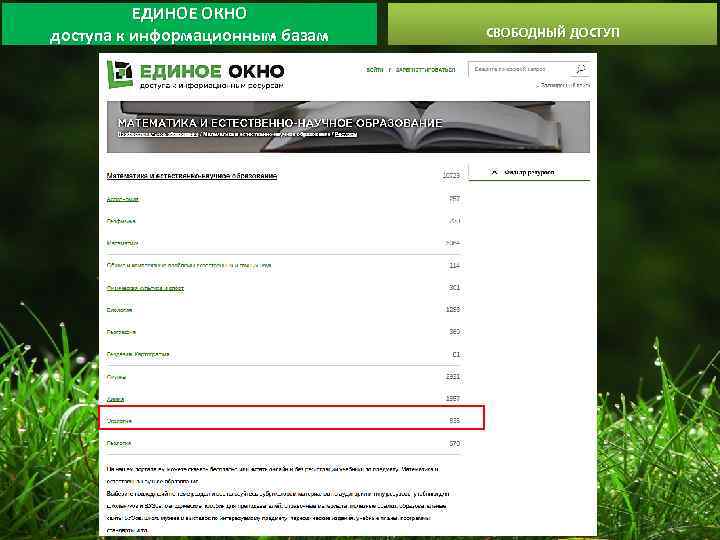This screenshot has height=540, width=720.
Task: Open the Общие и комплексные проблемы category
Action: [x=189, y=265]
